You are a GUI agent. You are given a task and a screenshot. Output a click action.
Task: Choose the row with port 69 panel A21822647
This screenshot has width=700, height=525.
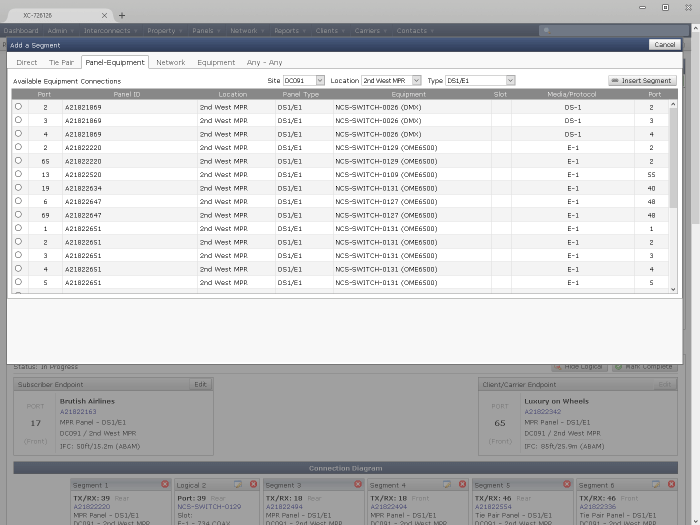point(18,215)
